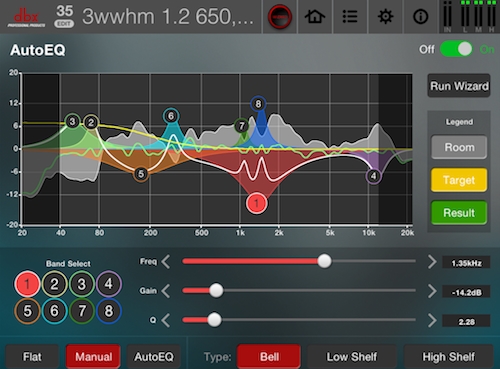Select band 6 in Band Select

[54, 311]
